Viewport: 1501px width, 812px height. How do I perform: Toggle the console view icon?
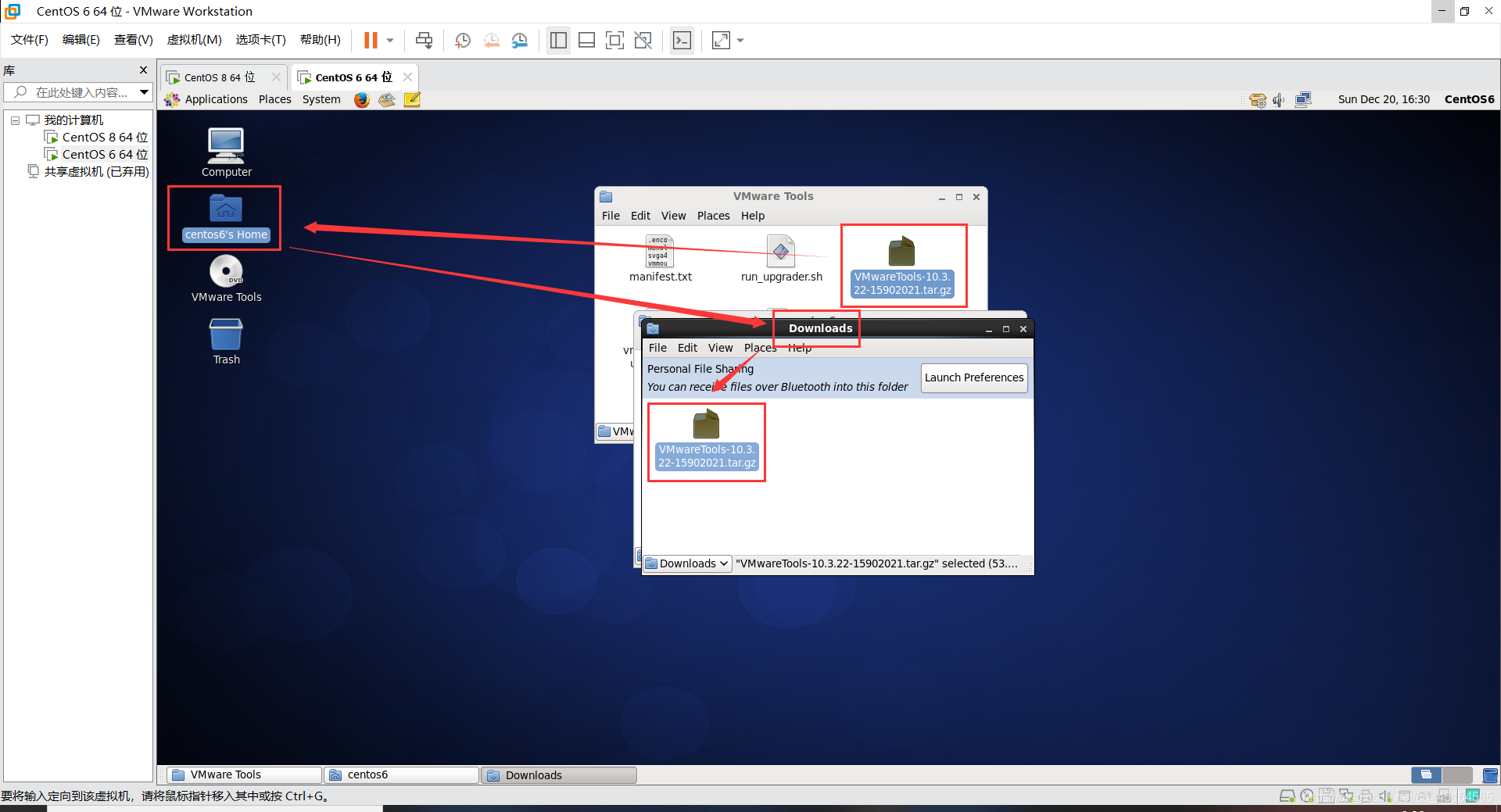click(x=682, y=41)
